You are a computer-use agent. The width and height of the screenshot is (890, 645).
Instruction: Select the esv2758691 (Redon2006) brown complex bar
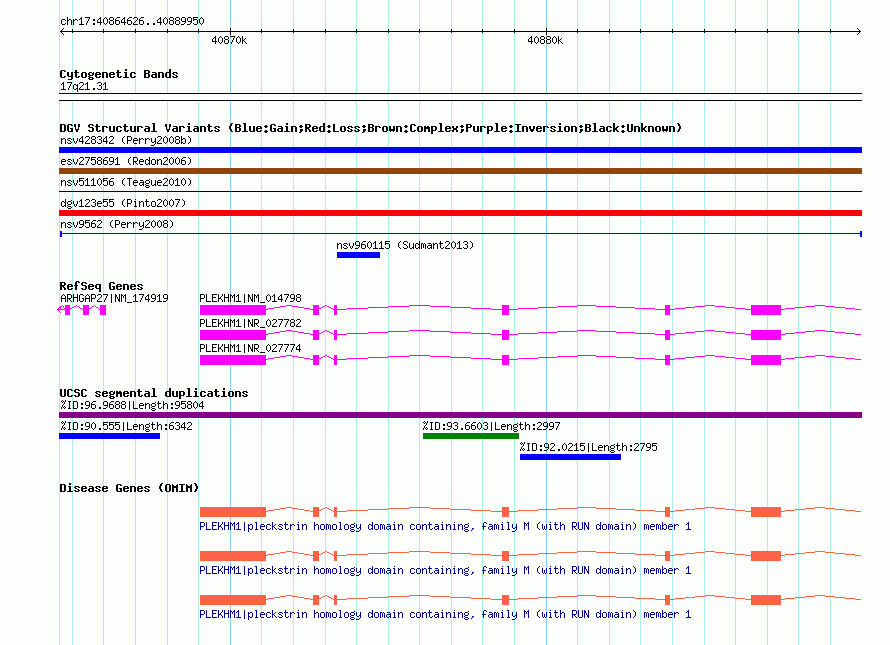tap(460, 171)
